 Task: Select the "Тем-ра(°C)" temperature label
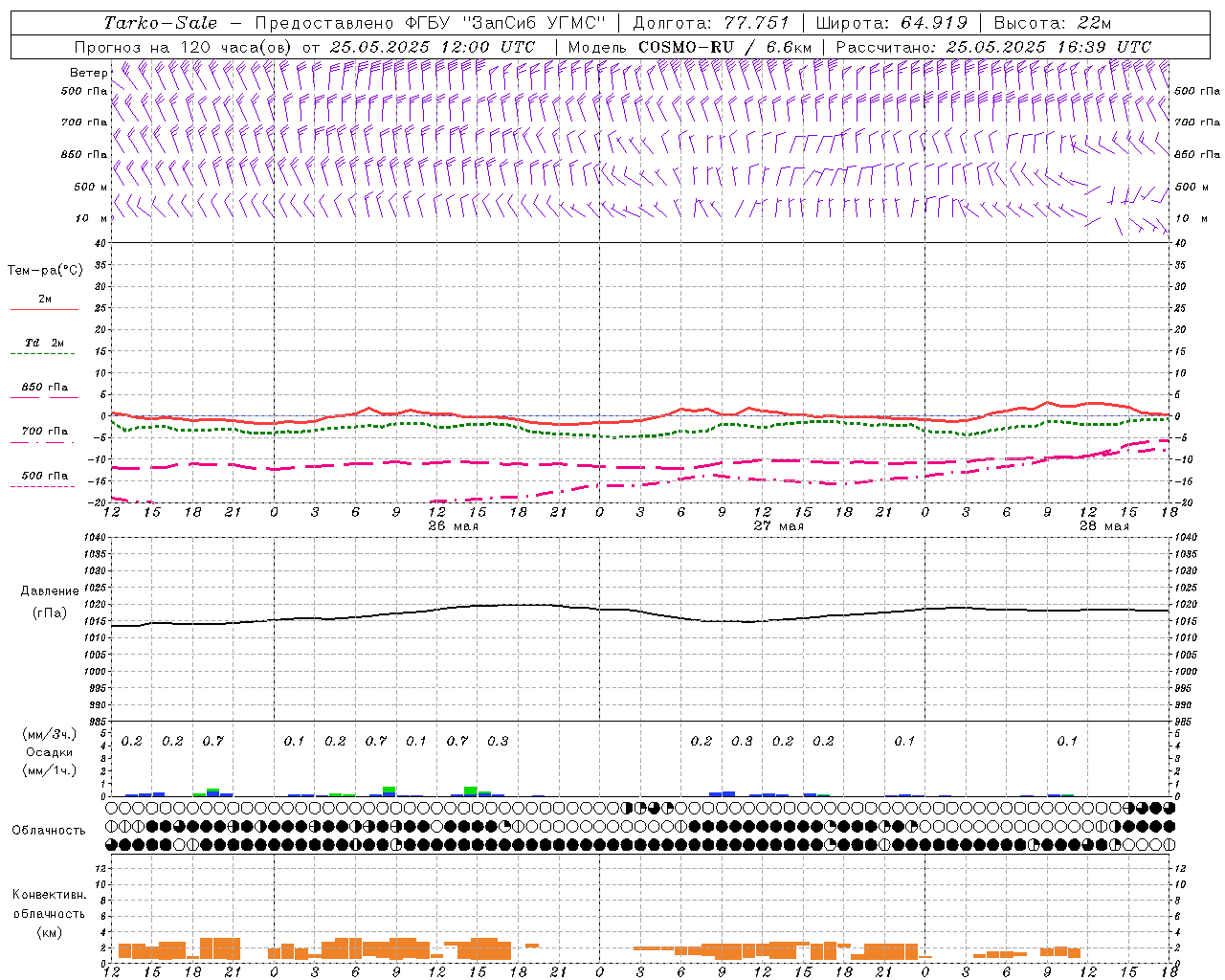(x=45, y=271)
